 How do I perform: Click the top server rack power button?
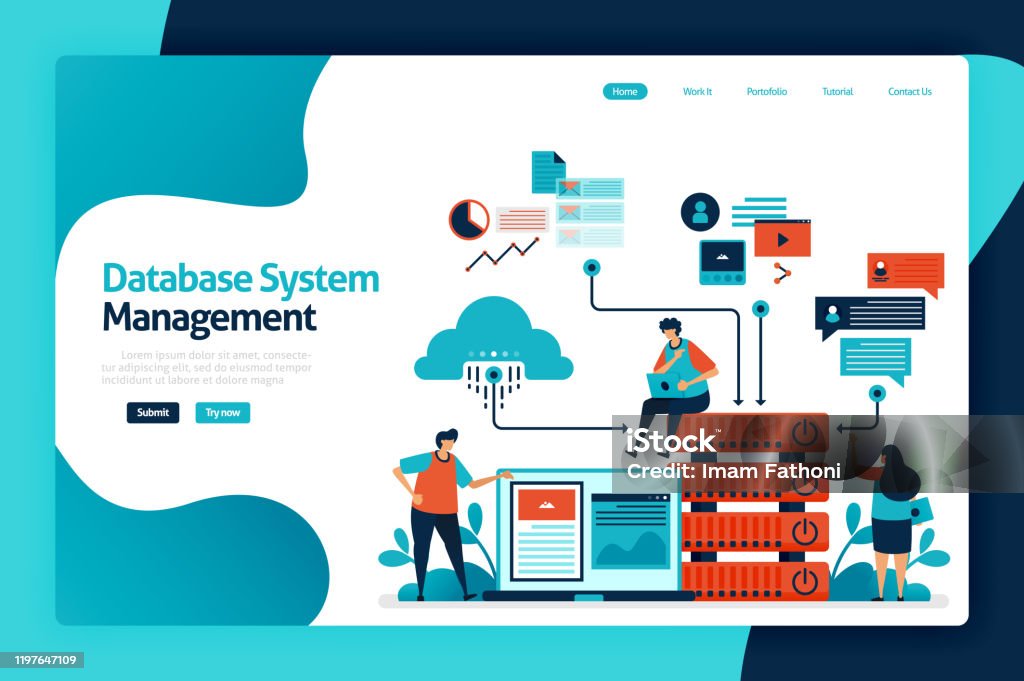(805, 432)
